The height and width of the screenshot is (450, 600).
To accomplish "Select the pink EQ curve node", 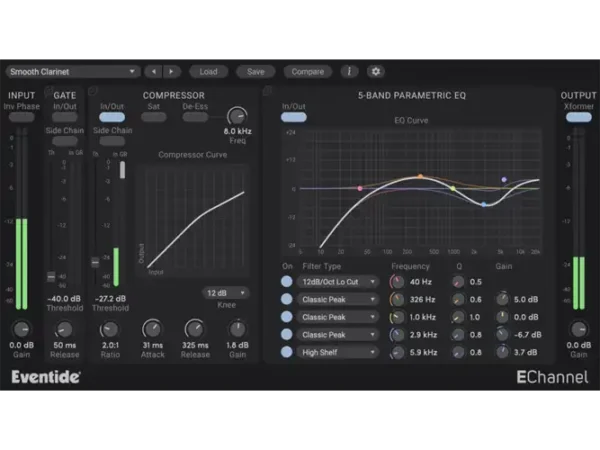I will pos(360,188).
